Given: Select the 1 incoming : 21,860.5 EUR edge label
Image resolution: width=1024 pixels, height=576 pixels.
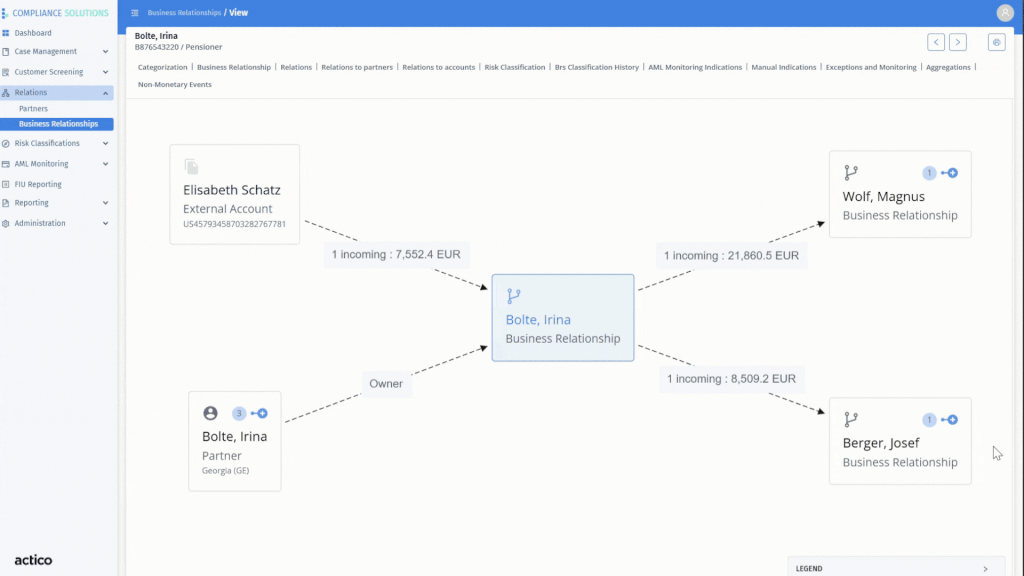Looking at the screenshot, I should point(732,256).
